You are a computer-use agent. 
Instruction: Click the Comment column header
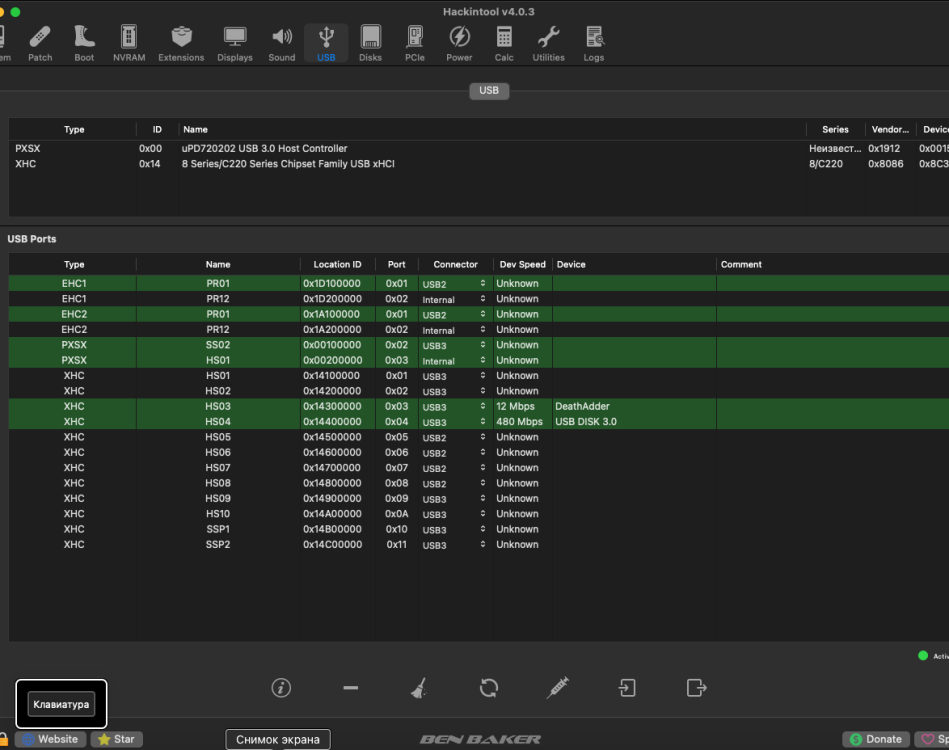pos(741,265)
